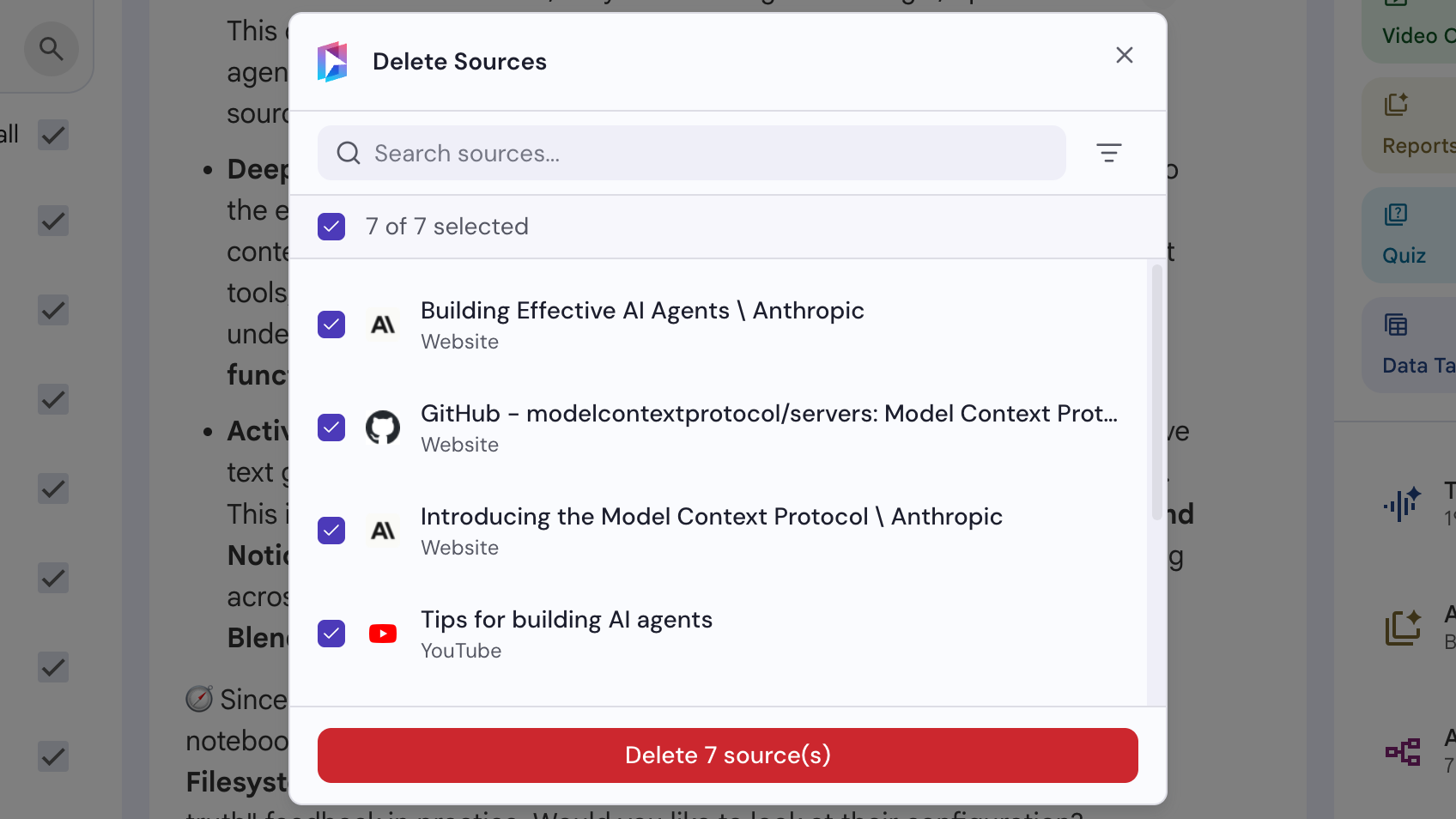Click the GitHub octocat source icon
This screenshot has height=819, width=1456.
(x=383, y=428)
